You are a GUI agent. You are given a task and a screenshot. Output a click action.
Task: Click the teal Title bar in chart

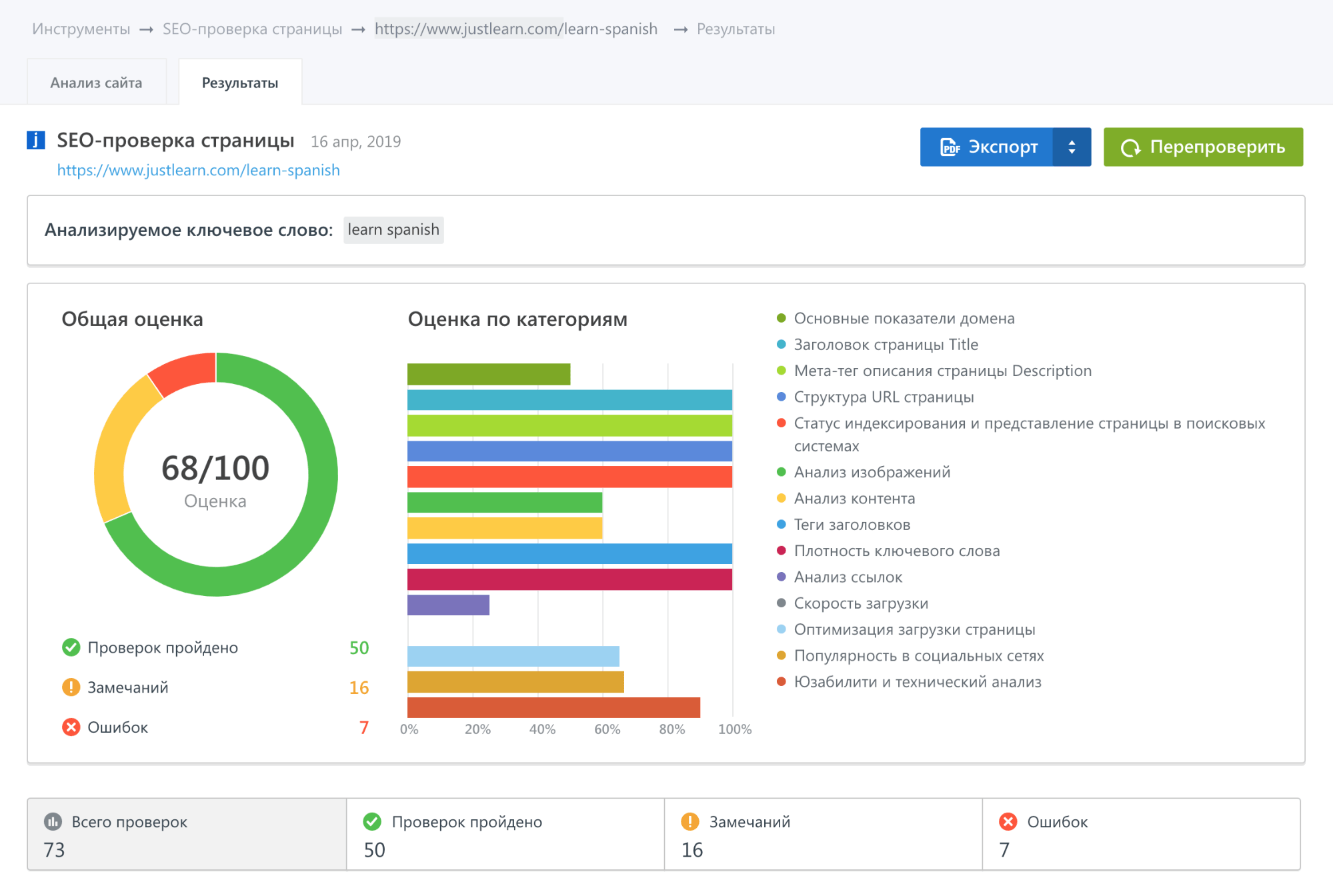[x=569, y=400]
